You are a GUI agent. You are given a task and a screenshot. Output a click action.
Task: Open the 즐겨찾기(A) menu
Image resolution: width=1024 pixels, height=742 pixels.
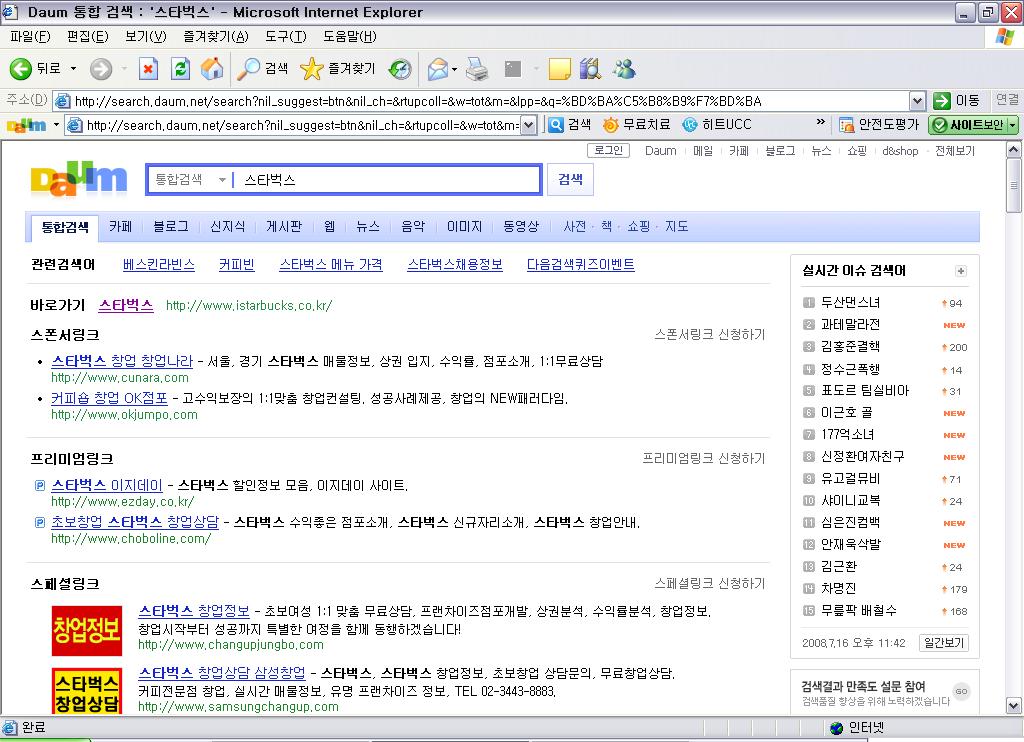tap(216, 37)
